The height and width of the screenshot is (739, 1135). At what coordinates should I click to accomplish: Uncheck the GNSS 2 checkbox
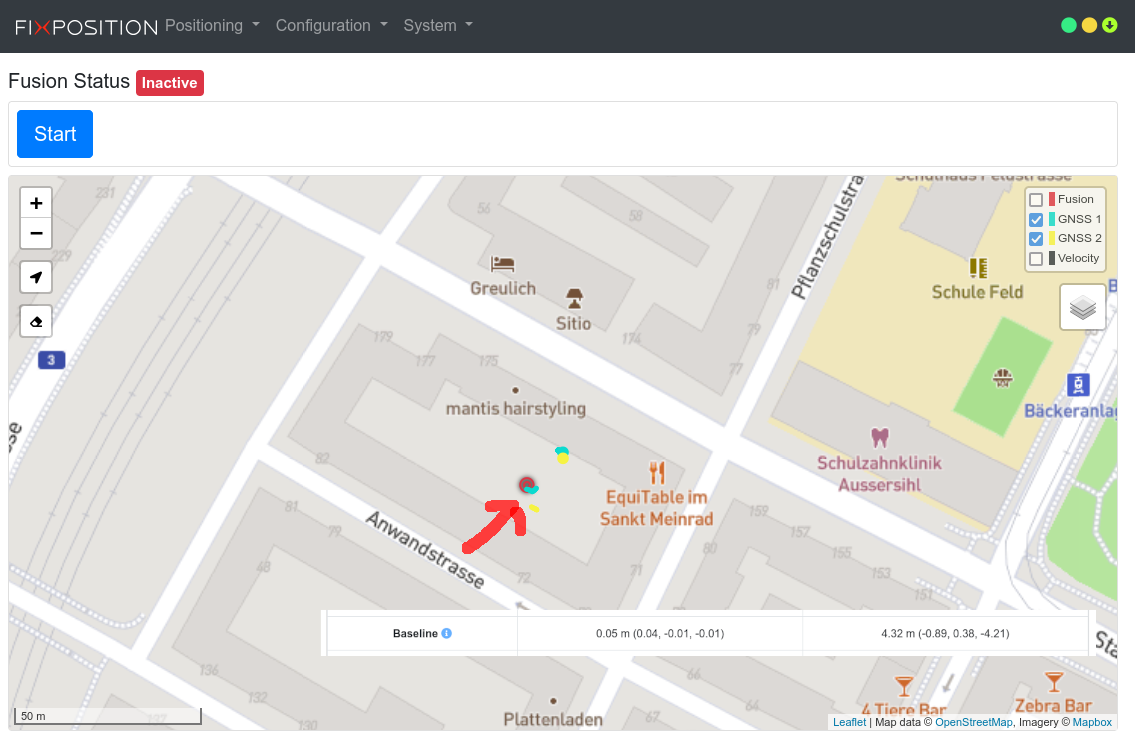coord(1036,239)
